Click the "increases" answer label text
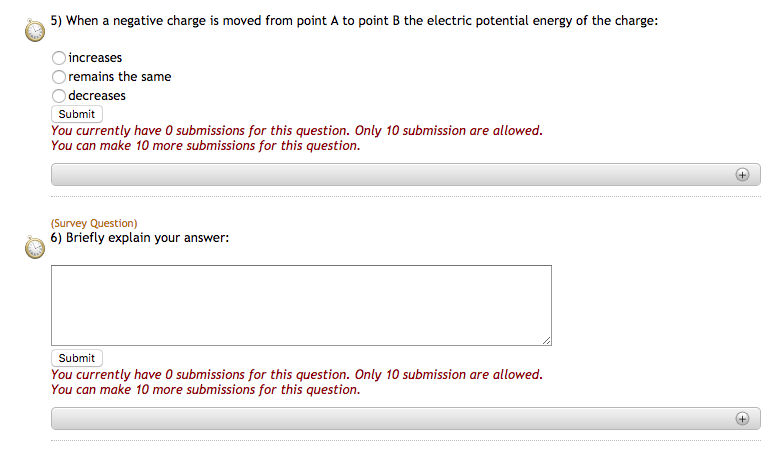784x453 pixels. tap(95, 58)
